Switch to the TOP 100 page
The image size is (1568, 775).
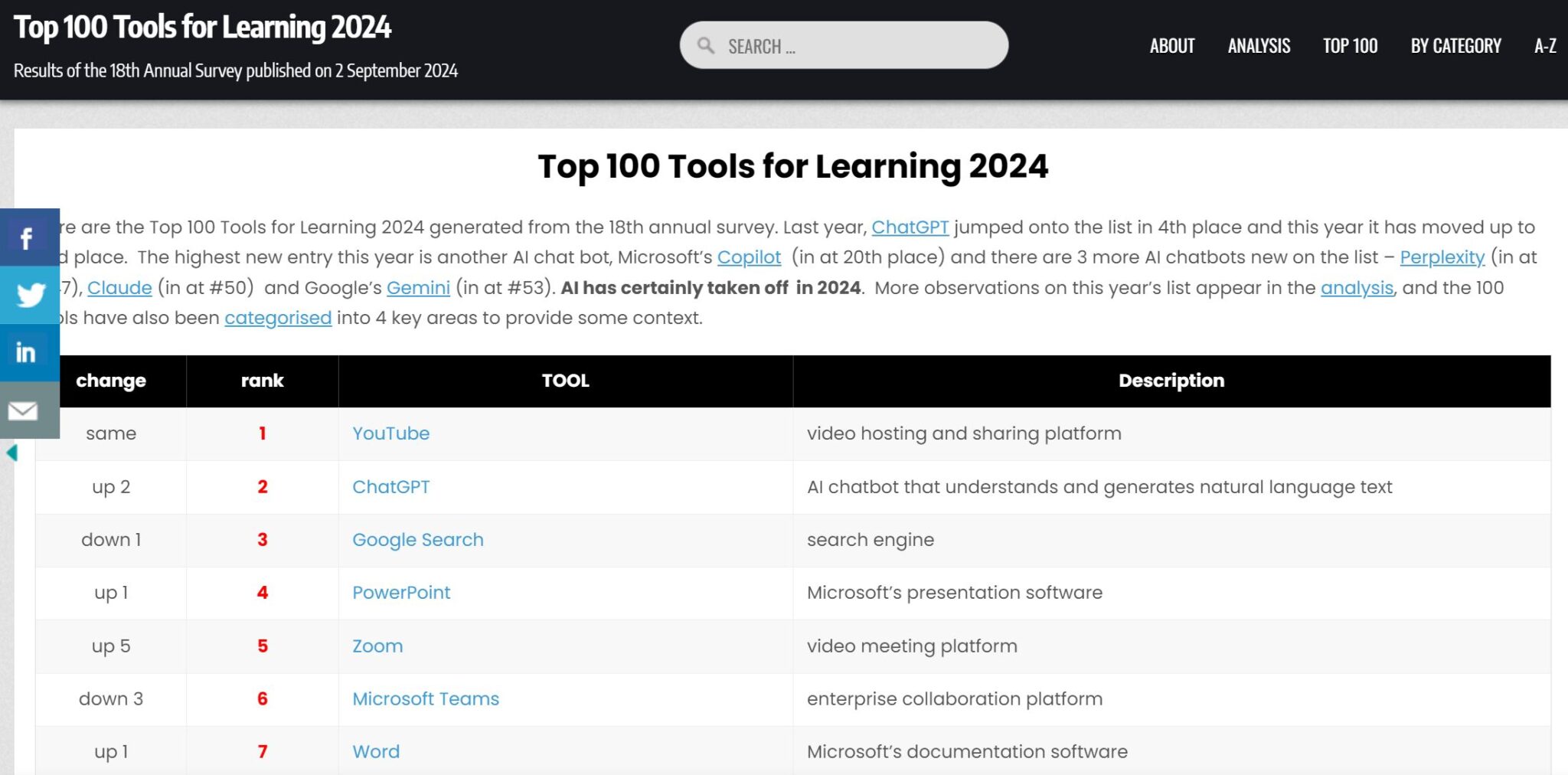pos(1349,46)
